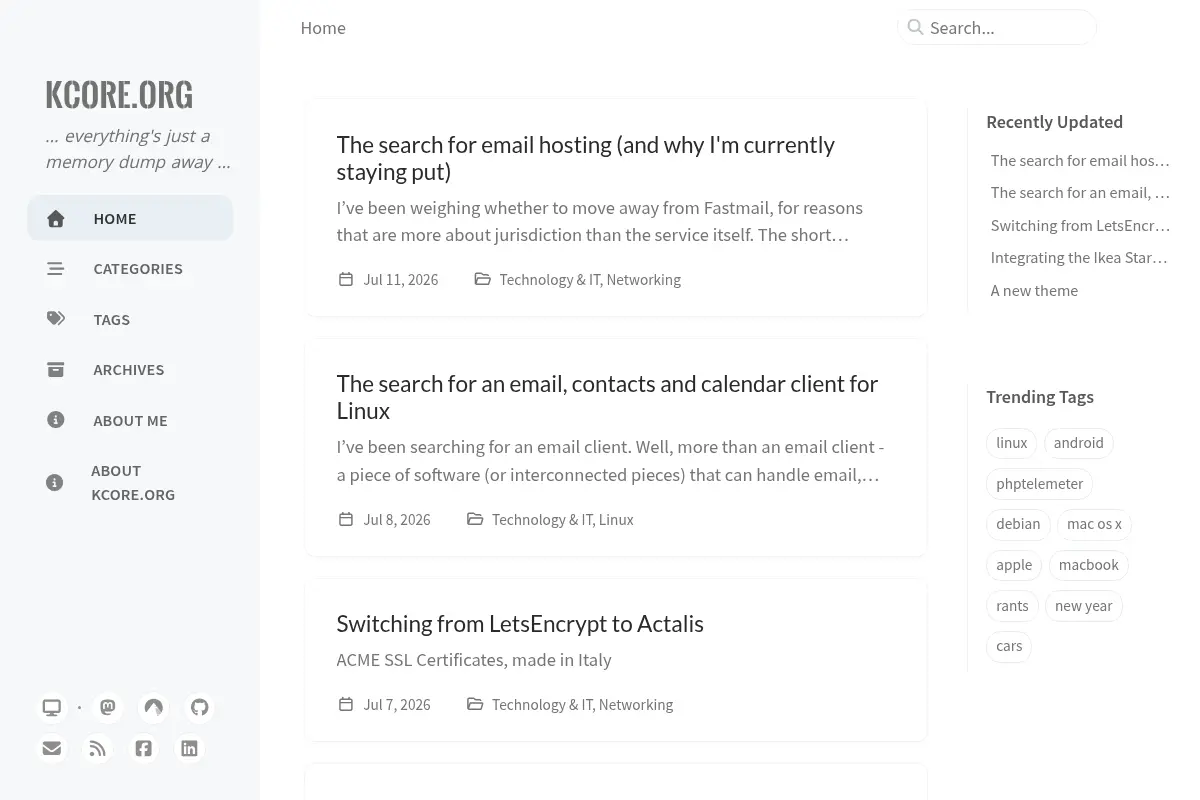Image resolution: width=1200 pixels, height=800 pixels.
Task: Open the GitHub profile icon
Action: coord(200,708)
